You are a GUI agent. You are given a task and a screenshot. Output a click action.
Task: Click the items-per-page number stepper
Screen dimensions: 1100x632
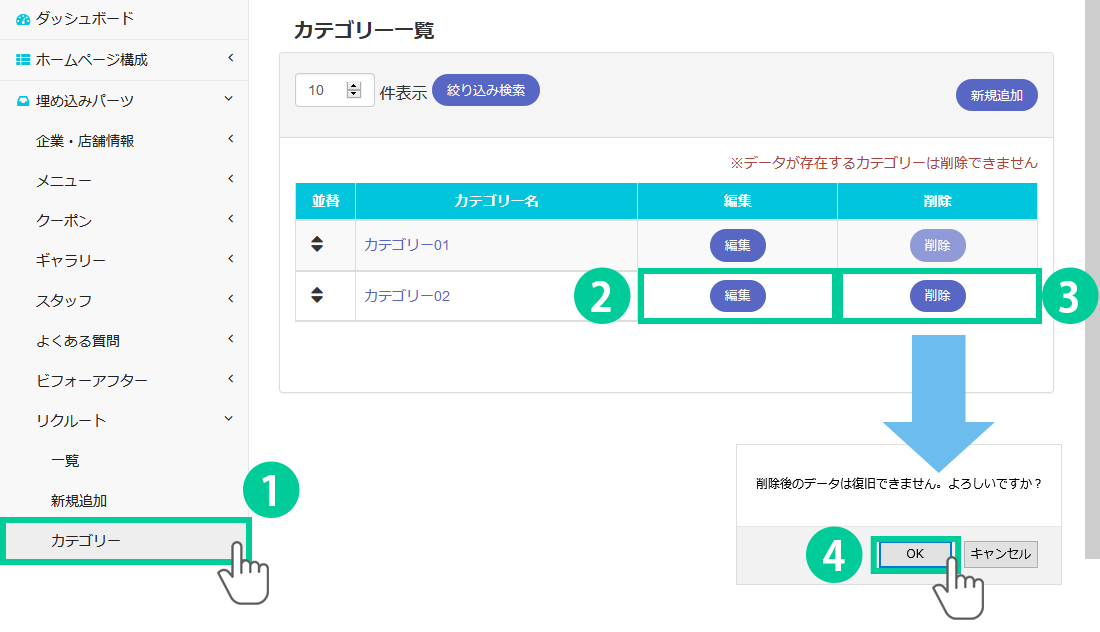click(x=353, y=90)
